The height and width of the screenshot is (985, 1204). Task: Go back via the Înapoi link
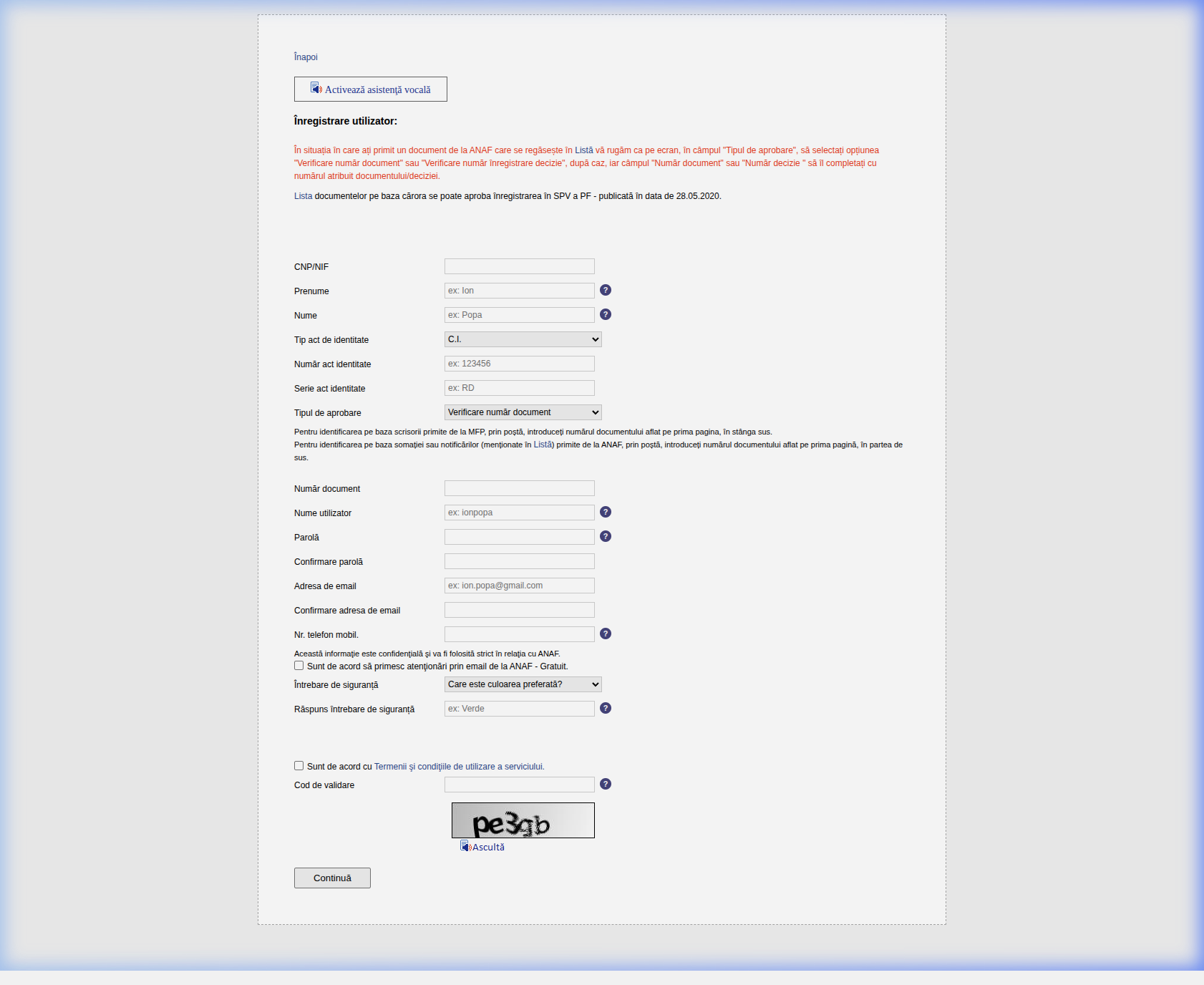pos(306,57)
